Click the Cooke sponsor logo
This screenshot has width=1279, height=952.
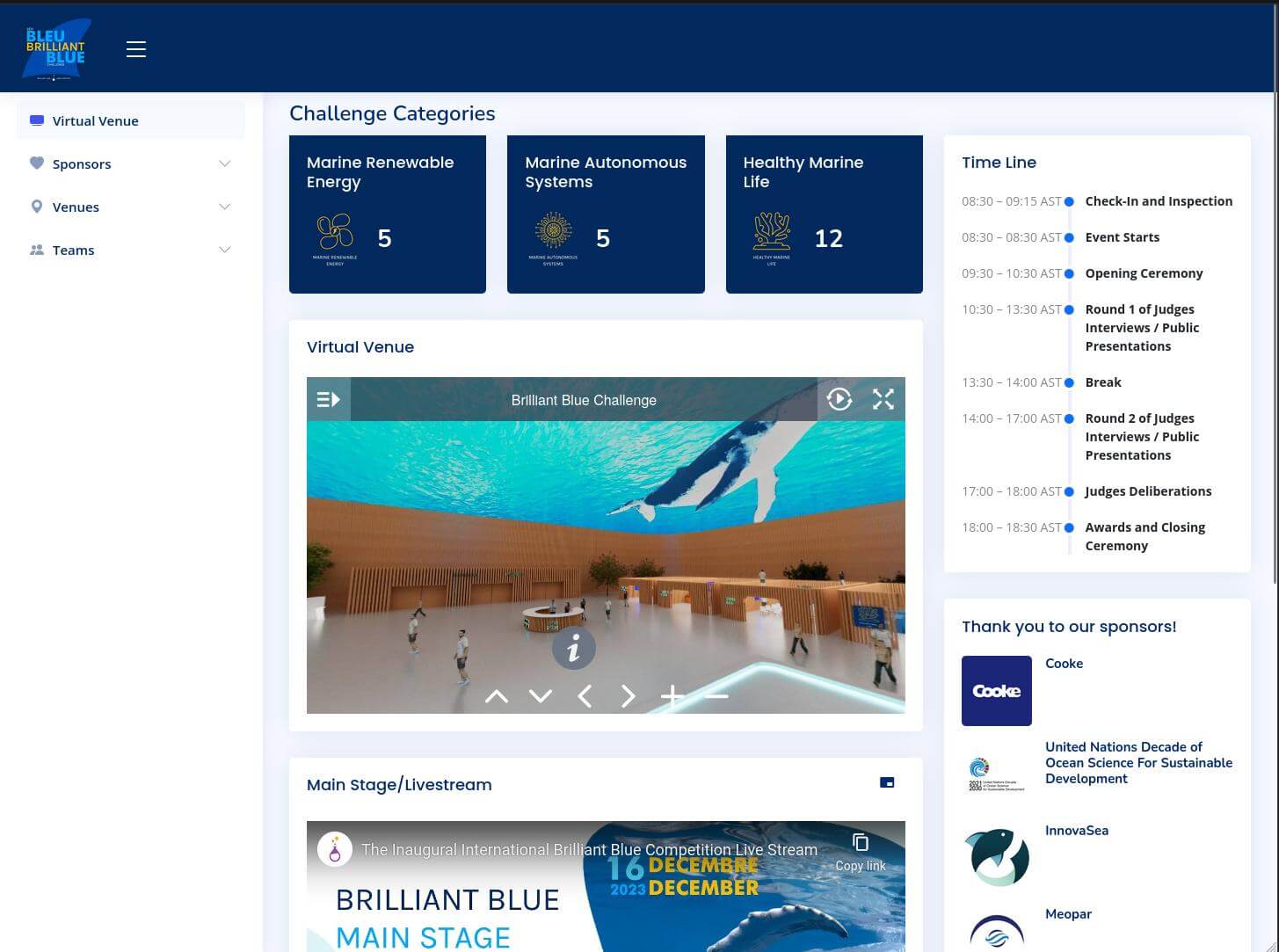pyautogui.click(x=996, y=691)
